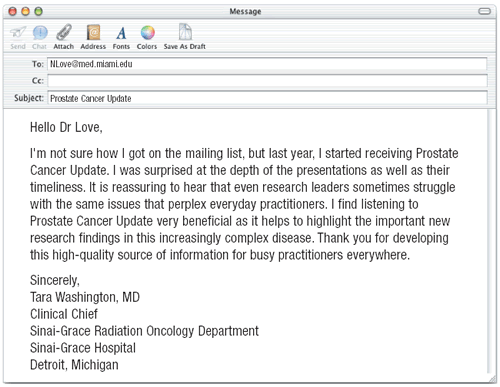Click the green zoom window button

(x=39, y=12)
